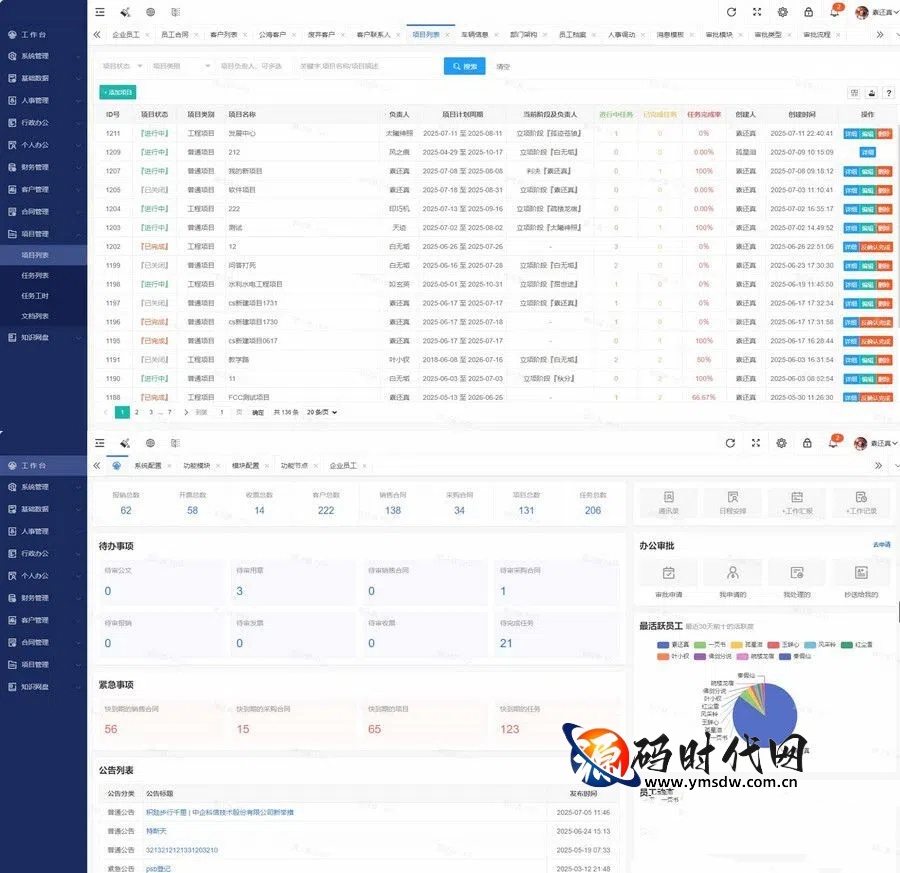The width and height of the screenshot is (900, 873).
Task: Switch to the 功能模块 tab
Action: tap(196, 466)
